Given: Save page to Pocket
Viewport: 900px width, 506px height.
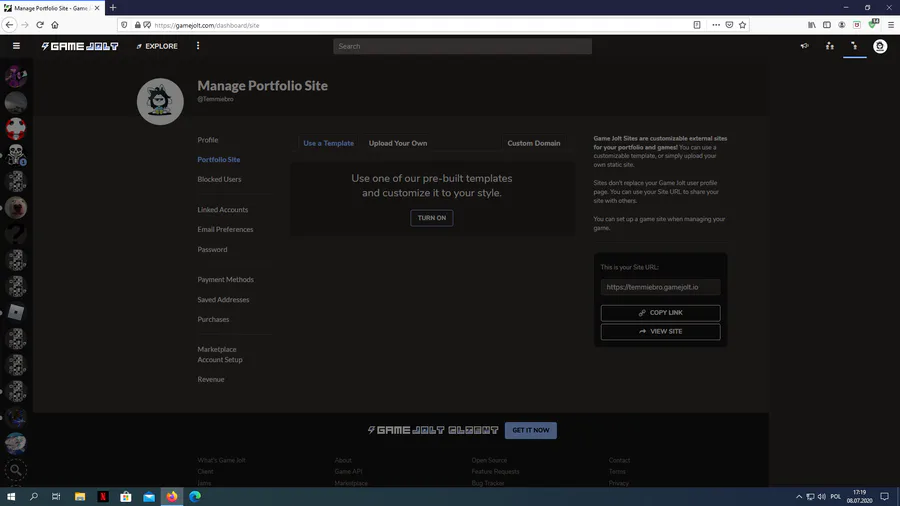Looking at the screenshot, I should (729, 25).
